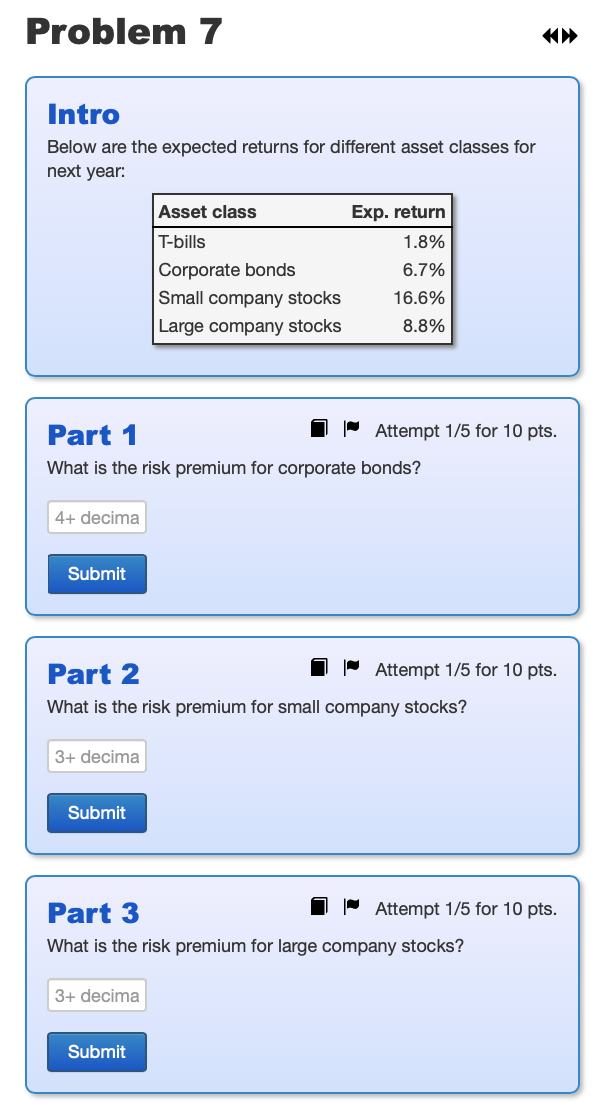Open the notebook icon in Part 2
This screenshot has width=598, height=1120.
click(318, 666)
